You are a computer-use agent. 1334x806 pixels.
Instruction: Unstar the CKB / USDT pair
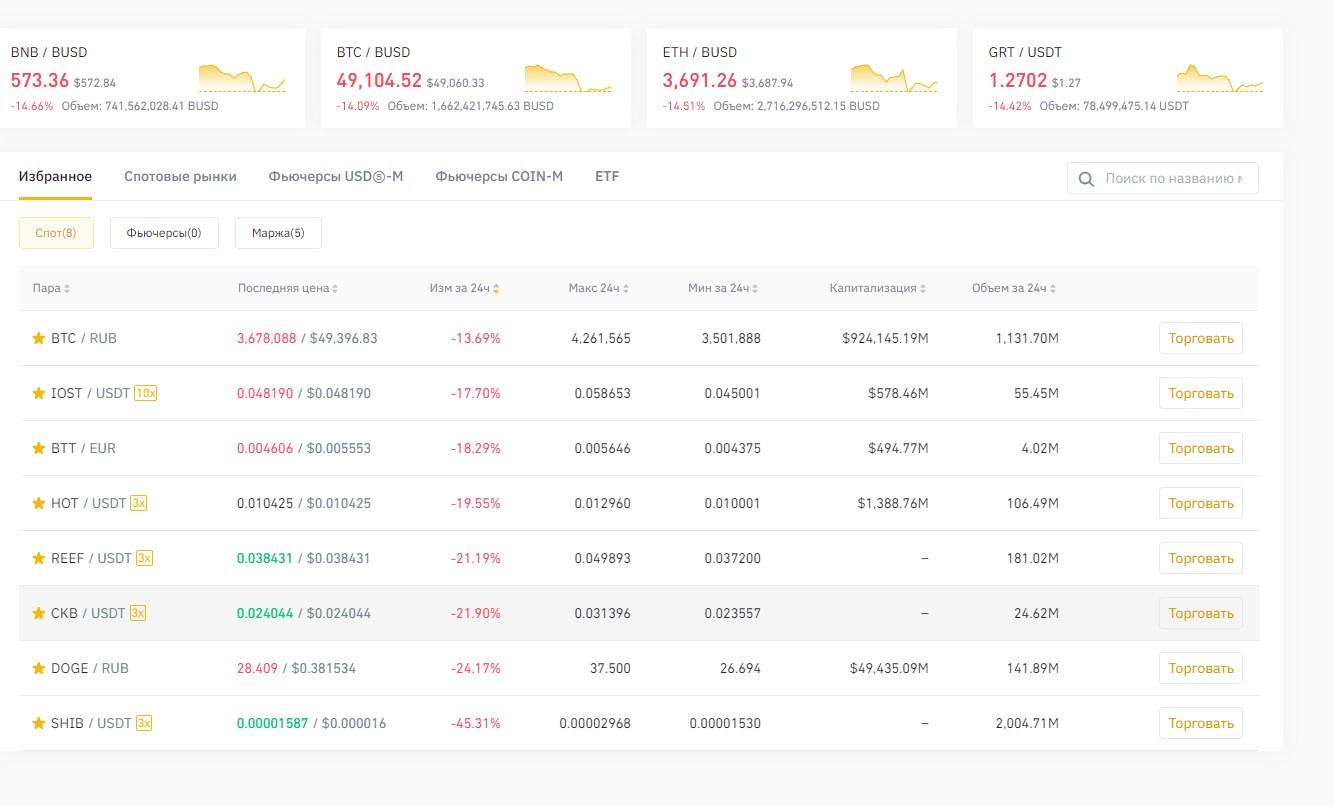tap(39, 613)
